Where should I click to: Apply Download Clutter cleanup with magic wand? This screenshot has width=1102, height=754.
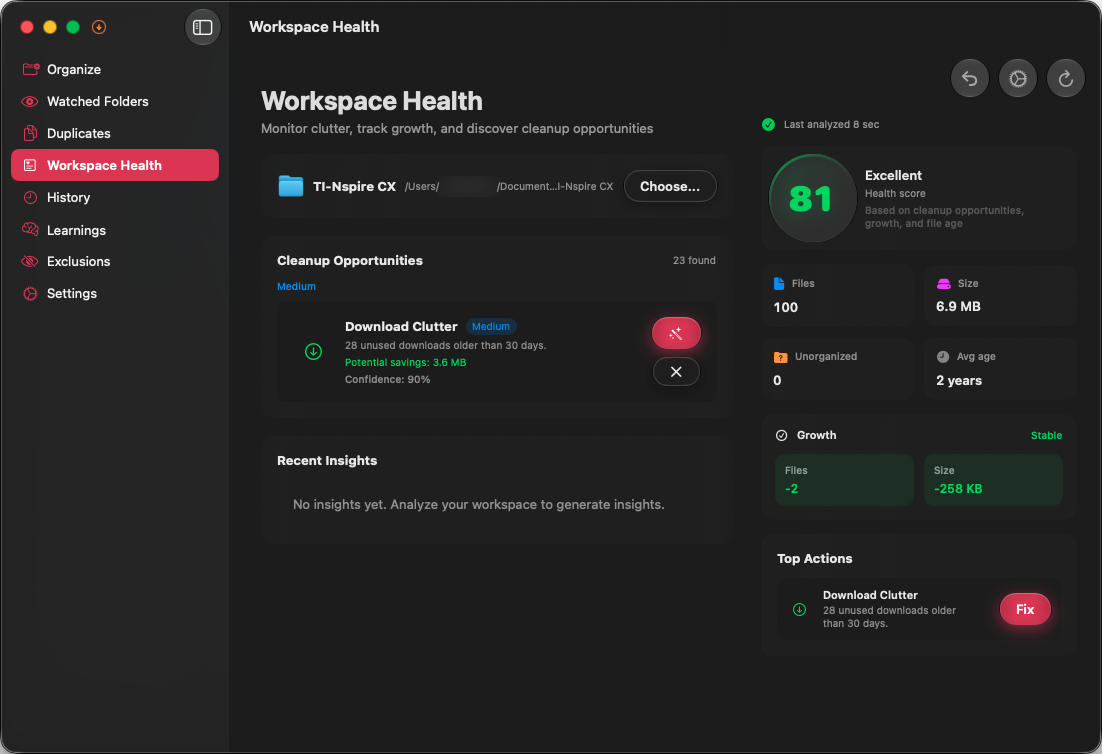click(x=676, y=333)
